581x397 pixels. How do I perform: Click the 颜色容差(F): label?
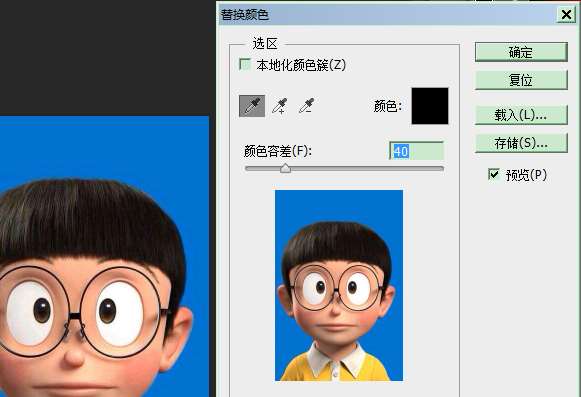tap(278, 151)
